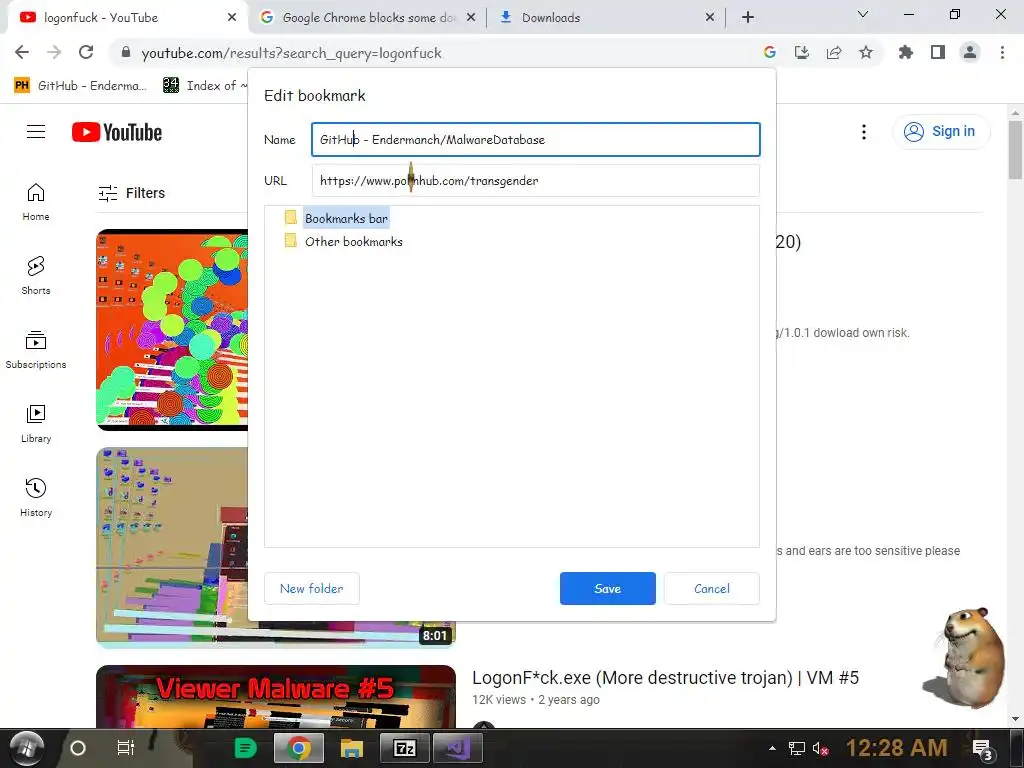Open YouTube hamburger guide menu
The width and height of the screenshot is (1024, 768).
pyautogui.click(x=36, y=132)
